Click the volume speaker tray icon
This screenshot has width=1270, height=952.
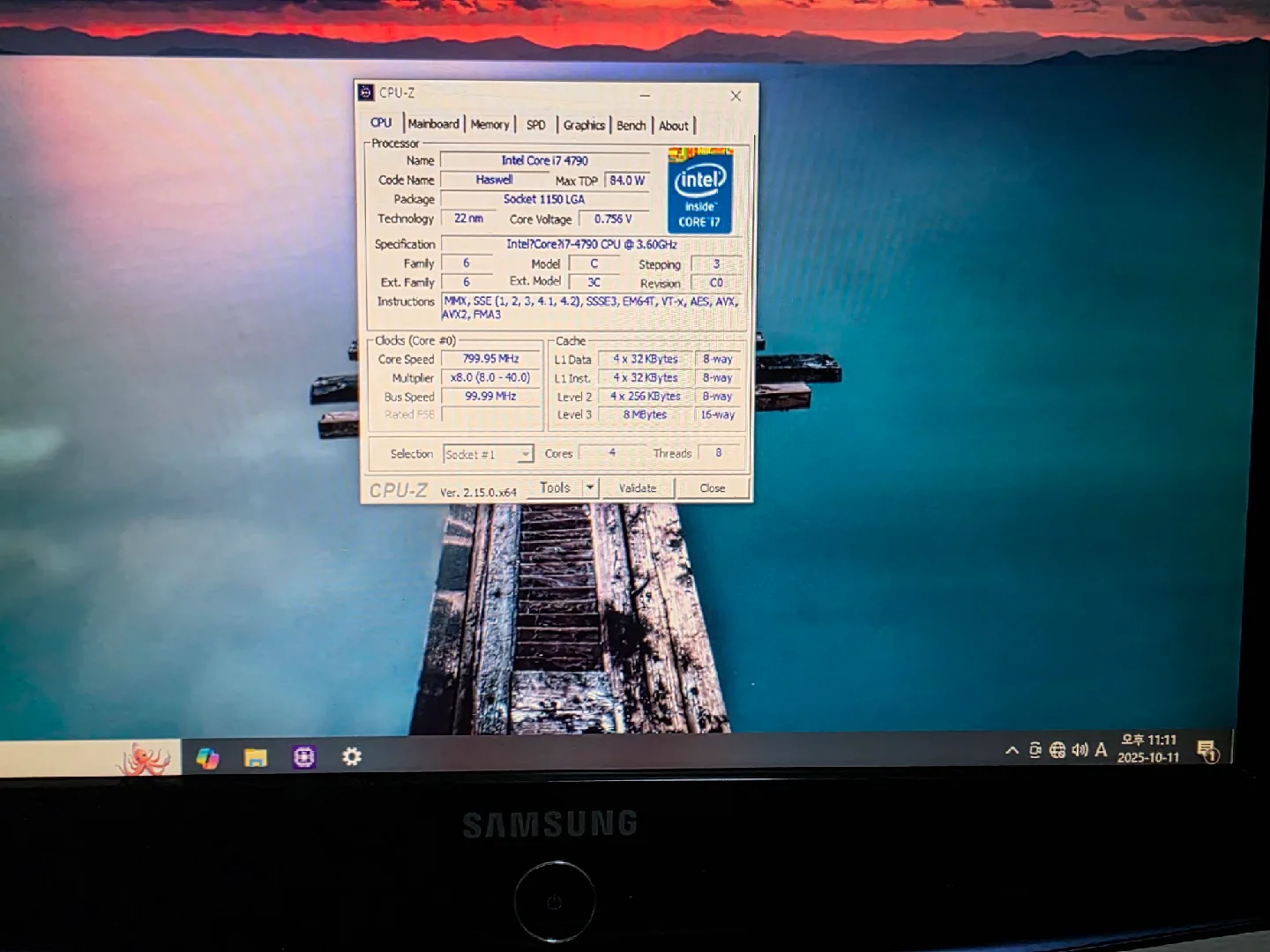click(1079, 750)
